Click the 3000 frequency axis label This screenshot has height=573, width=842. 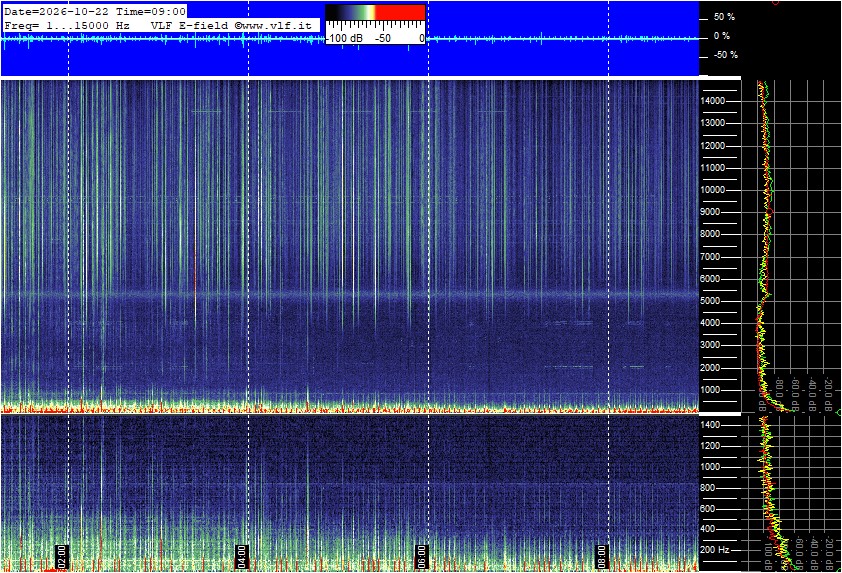[710, 345]
